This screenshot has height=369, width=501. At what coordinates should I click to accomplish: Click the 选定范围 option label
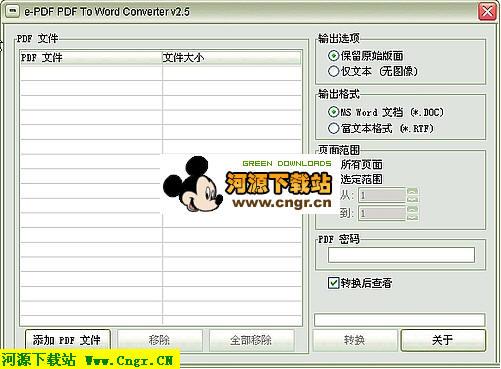(x=361, y=179)
